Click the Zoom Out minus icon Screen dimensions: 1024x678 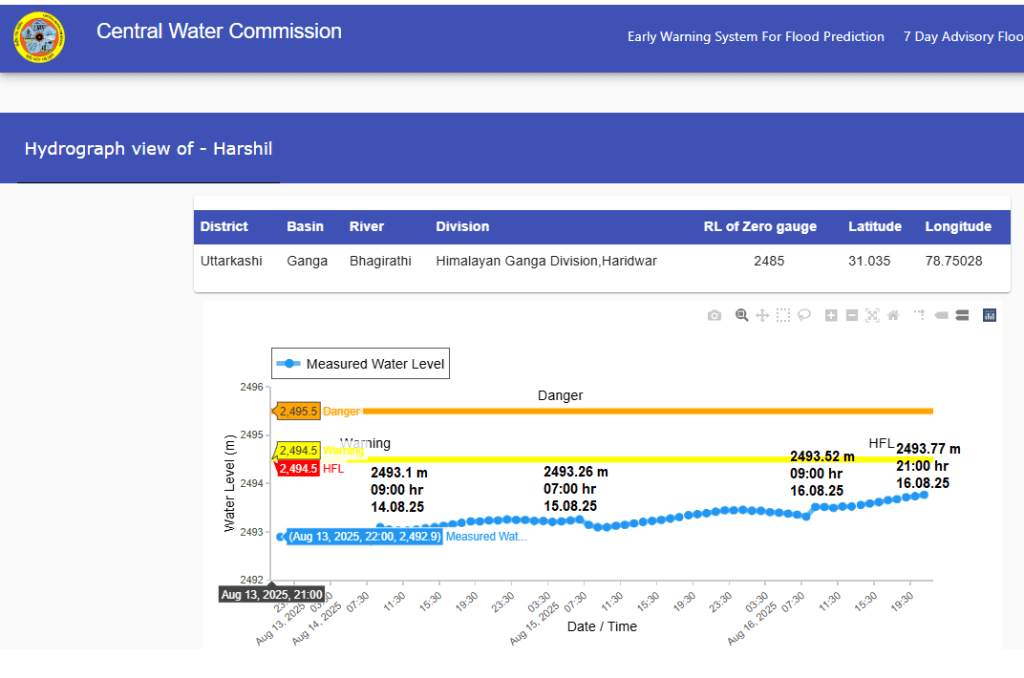pyautogui.click(x=852, y=315)
